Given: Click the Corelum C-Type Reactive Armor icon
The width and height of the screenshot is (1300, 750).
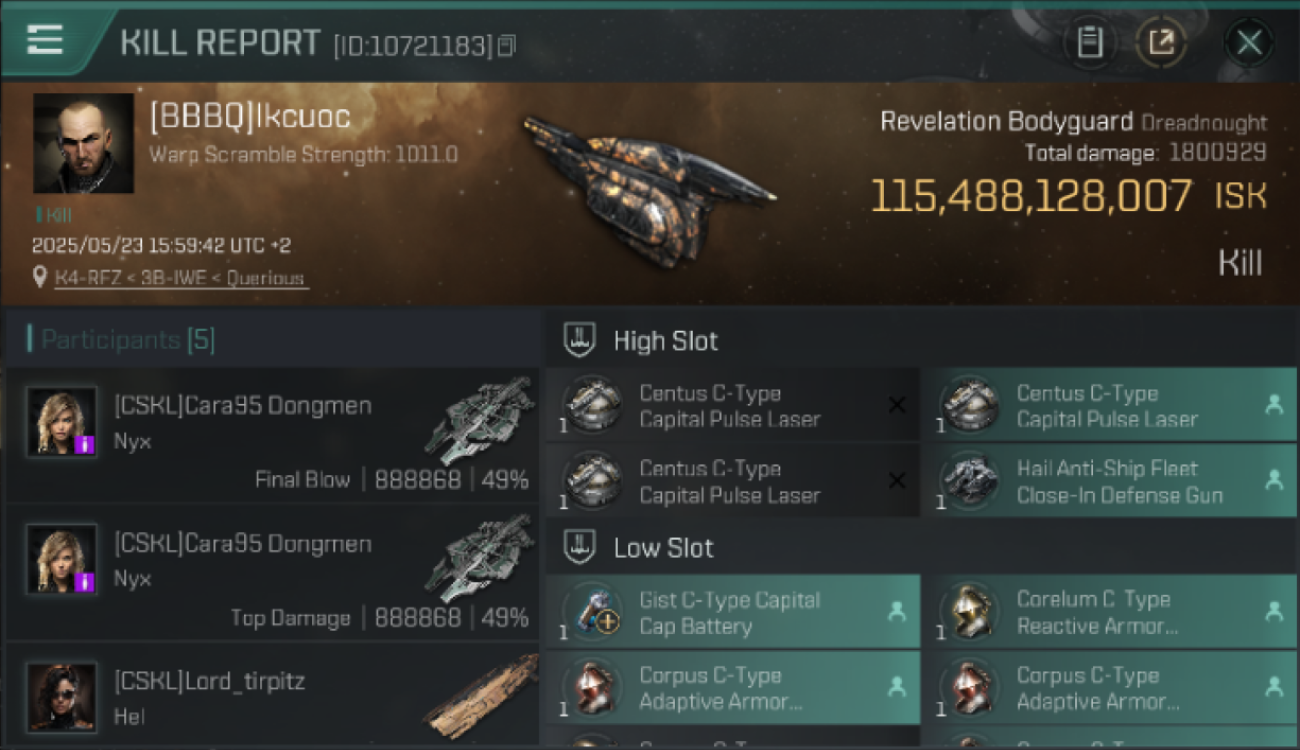Looking at the screenshot, I should pyautogui.click(x=970, y=612).
